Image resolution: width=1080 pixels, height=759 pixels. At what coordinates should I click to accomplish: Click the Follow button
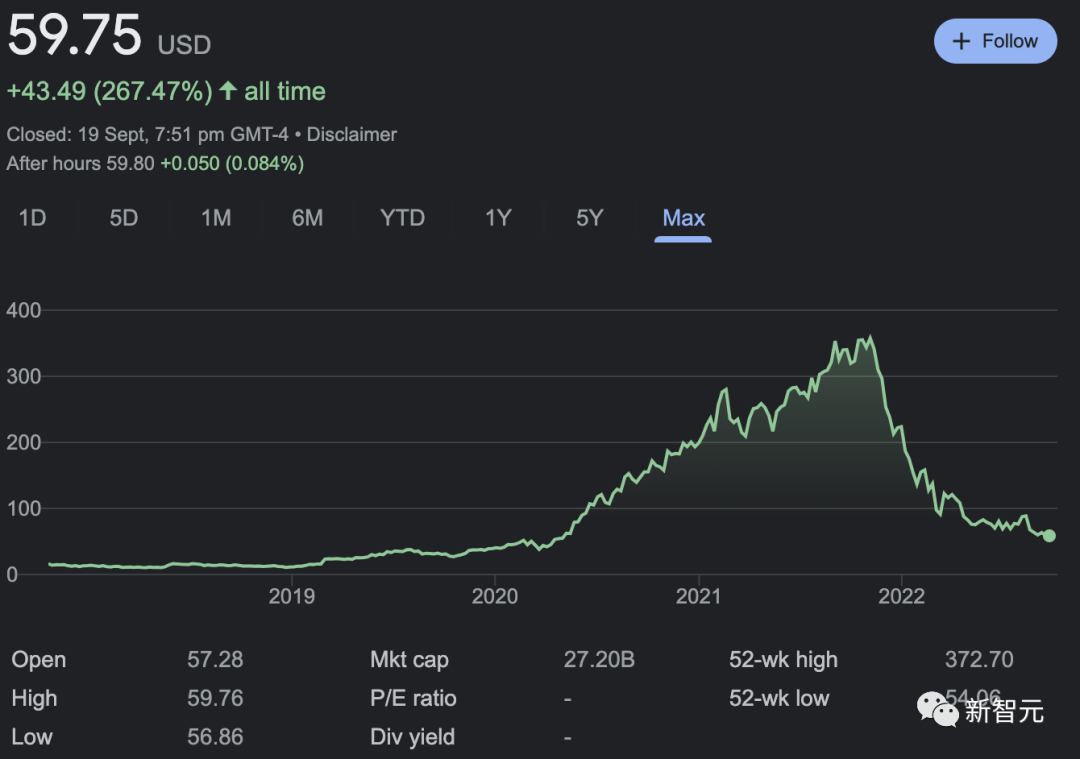click(x=995, y=41)
